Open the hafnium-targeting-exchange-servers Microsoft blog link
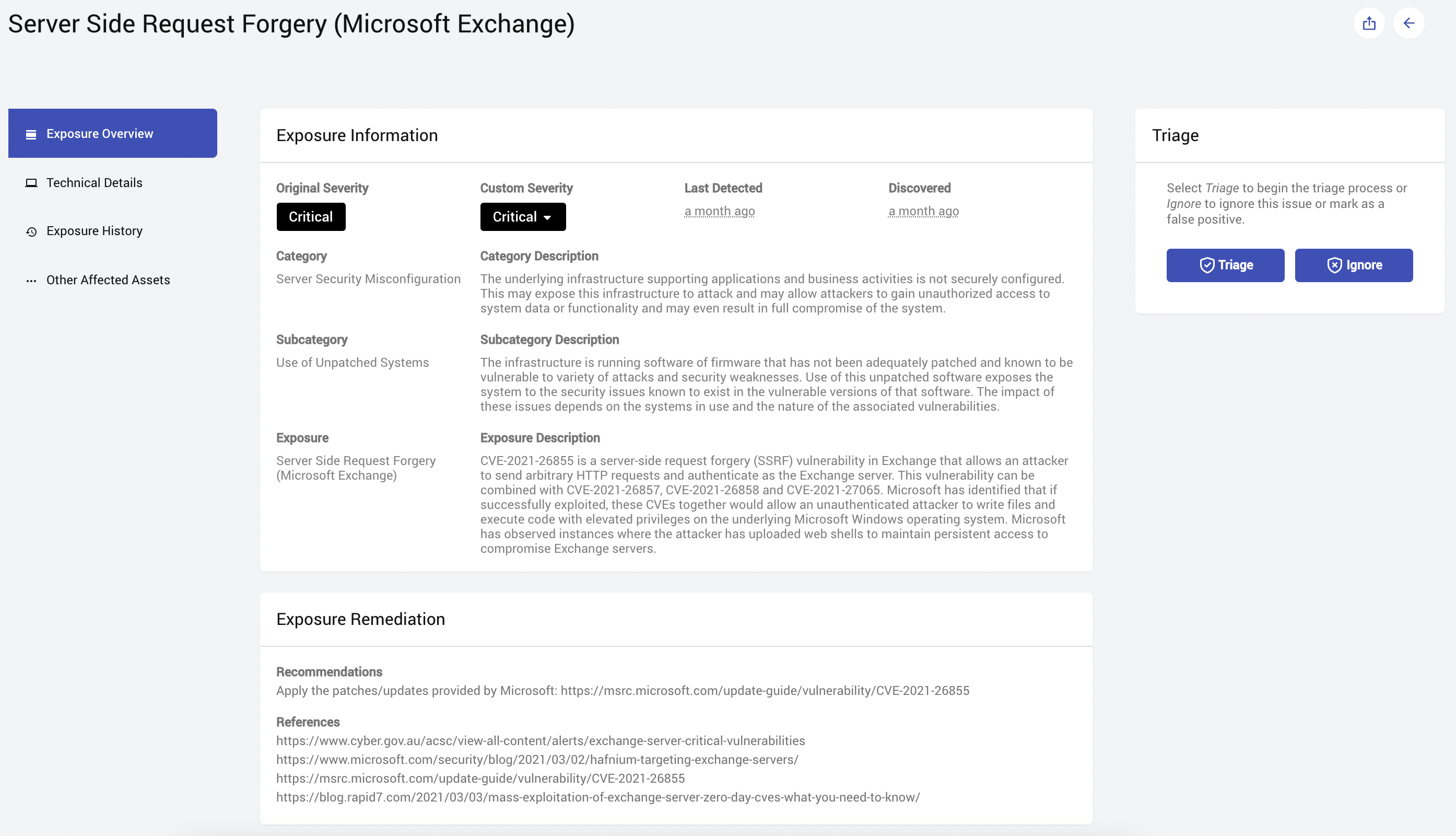1456x836 pixels. tap(537, 760)
